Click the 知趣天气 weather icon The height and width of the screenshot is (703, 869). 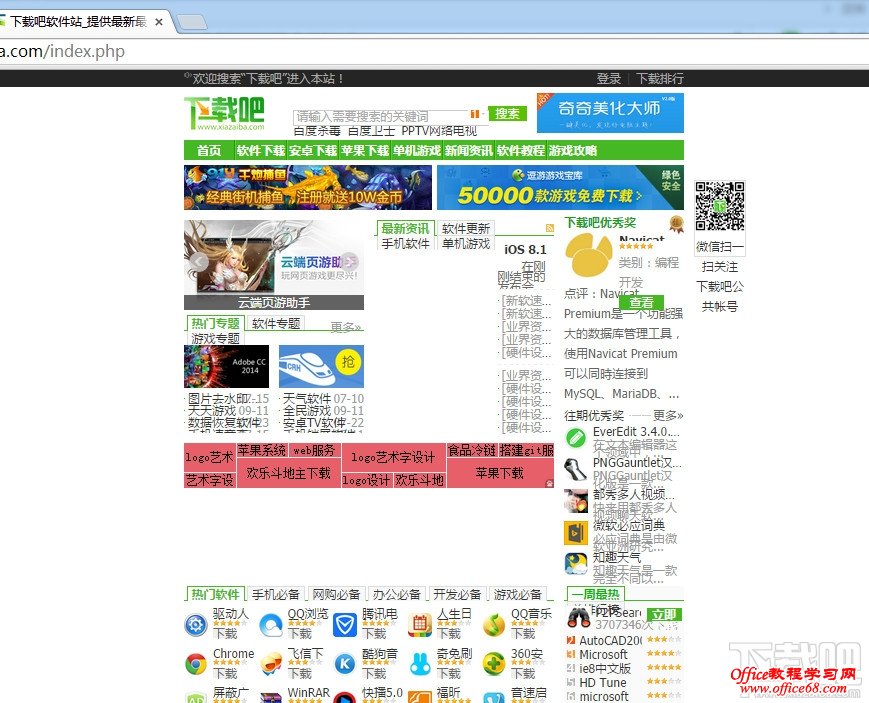point(576,564)
